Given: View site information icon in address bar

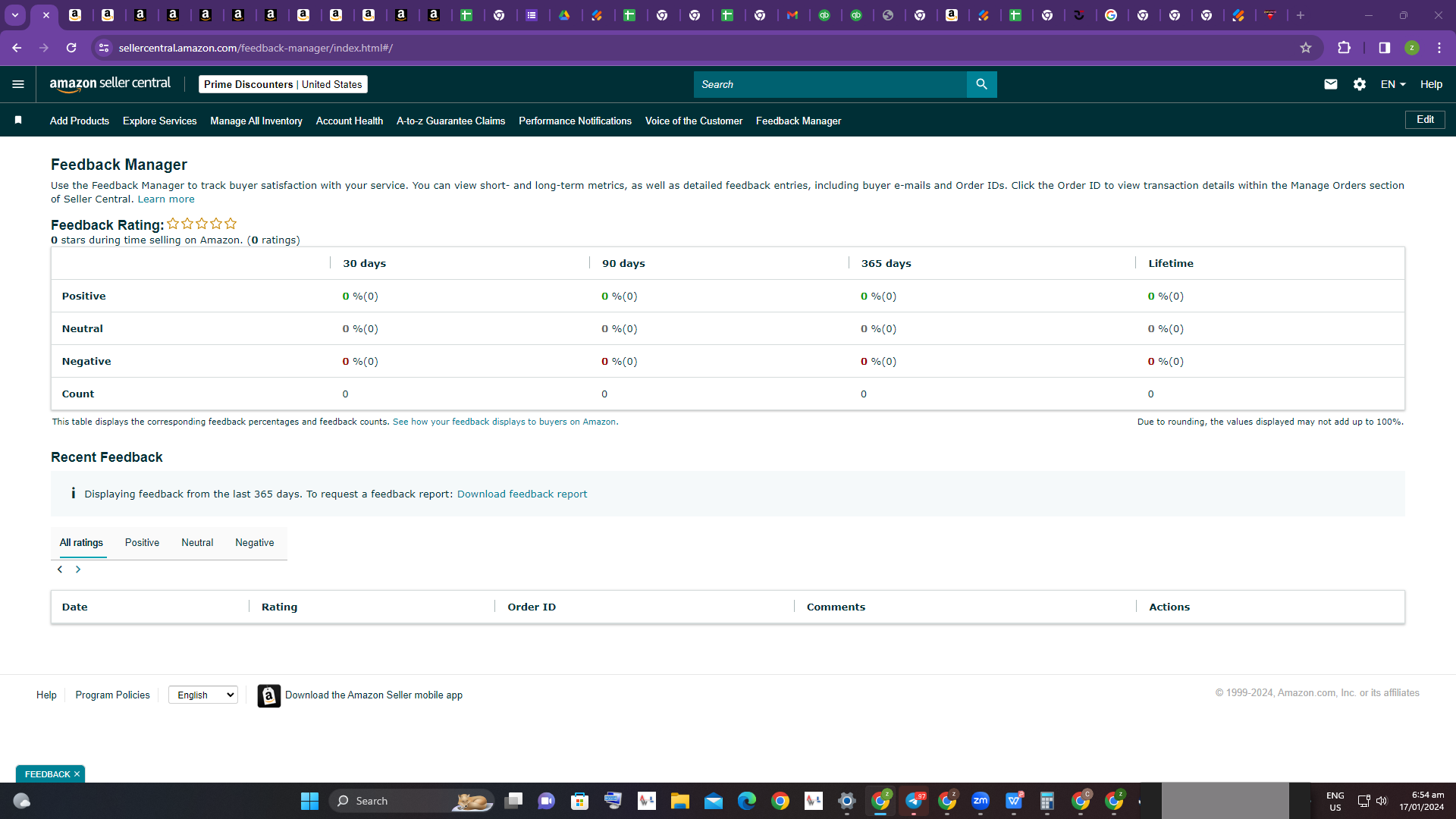Looking at the screenshot, I should point(104,48).
